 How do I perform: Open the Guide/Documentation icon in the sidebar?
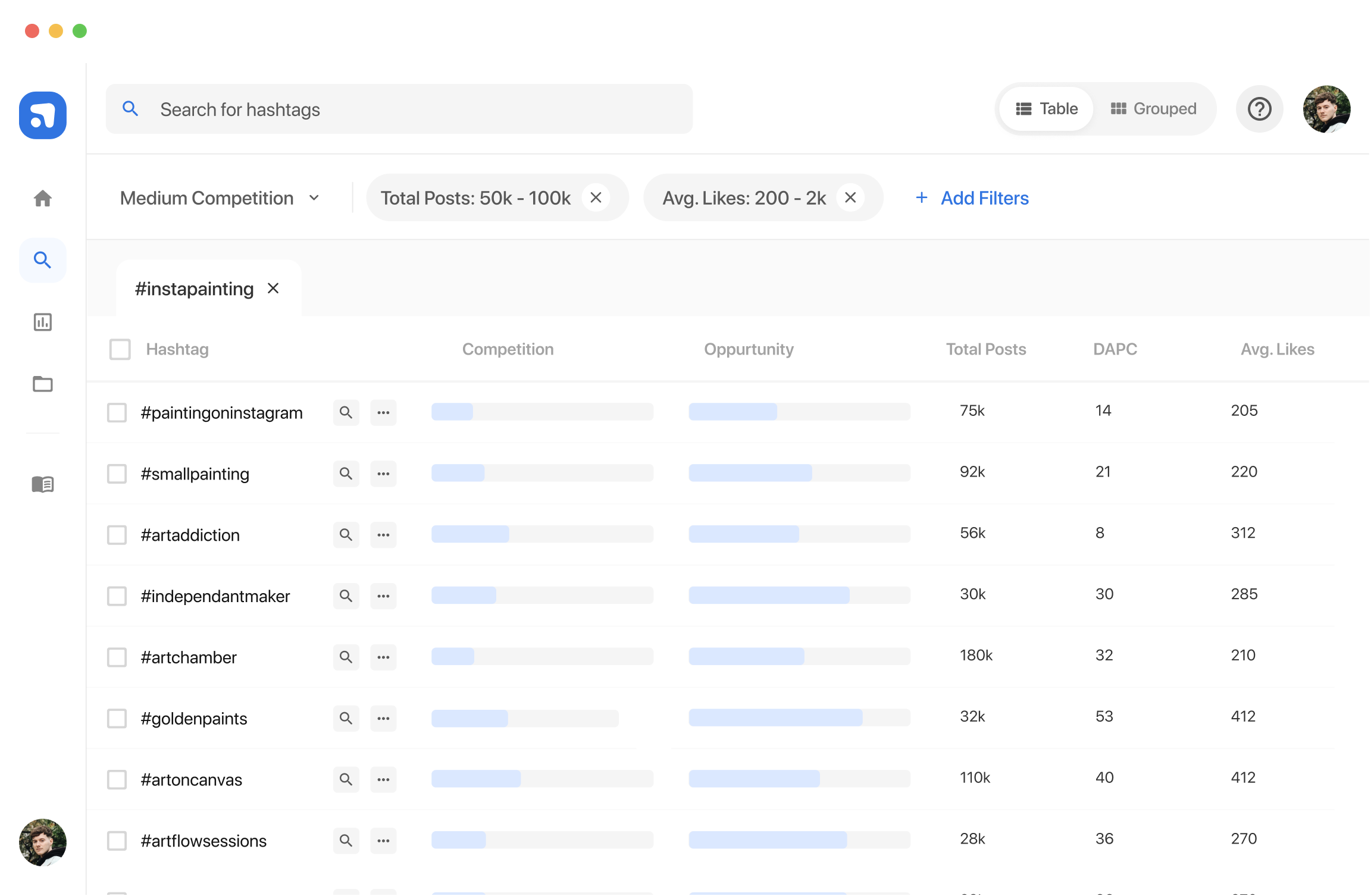(x=42, y=484)
